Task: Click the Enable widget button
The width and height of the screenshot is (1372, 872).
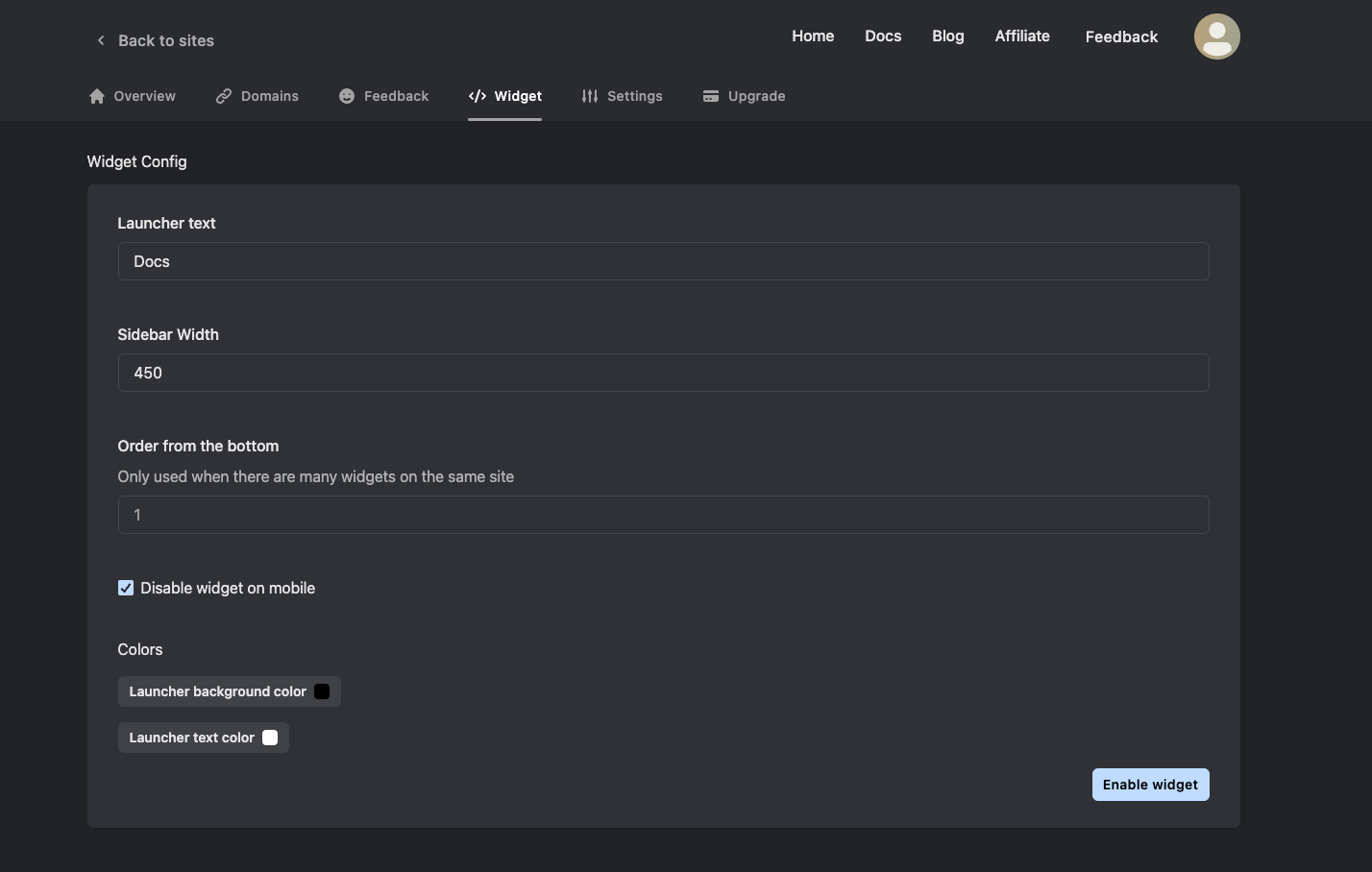Action: click(1150, 784)
